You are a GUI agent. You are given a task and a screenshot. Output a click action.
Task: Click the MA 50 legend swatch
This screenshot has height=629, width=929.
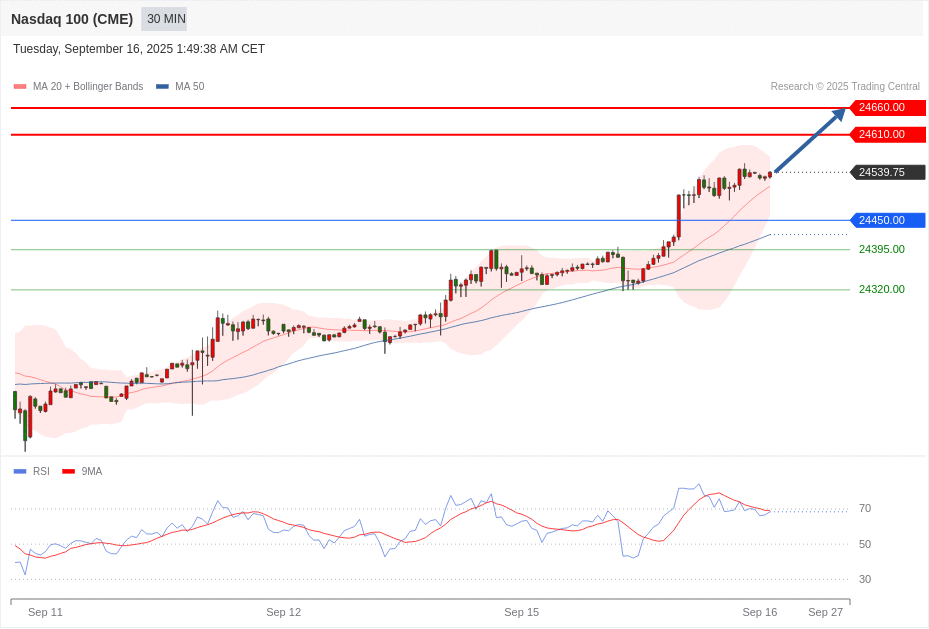click(162, 86)
